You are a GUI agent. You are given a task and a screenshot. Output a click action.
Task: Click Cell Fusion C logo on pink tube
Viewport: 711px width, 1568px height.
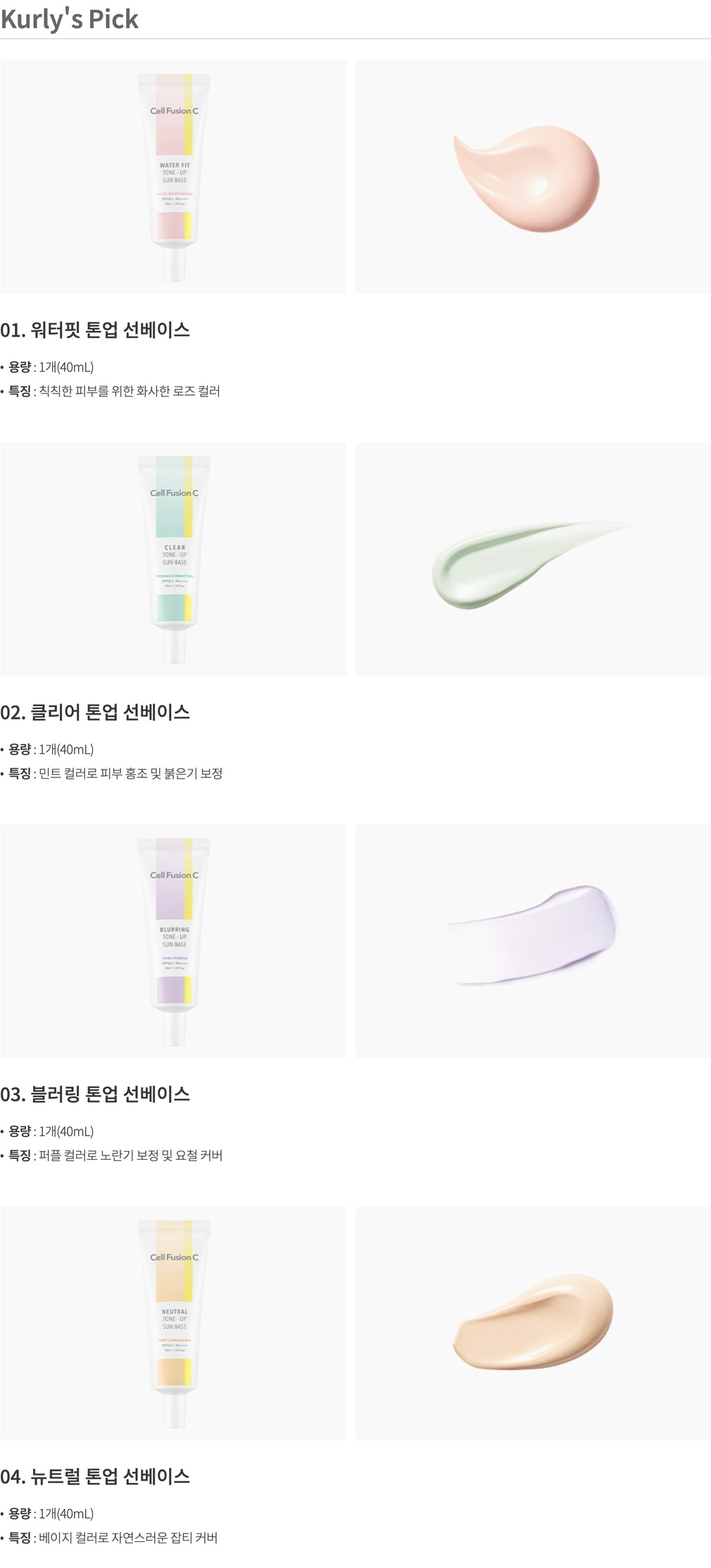(x=174, y=111)
